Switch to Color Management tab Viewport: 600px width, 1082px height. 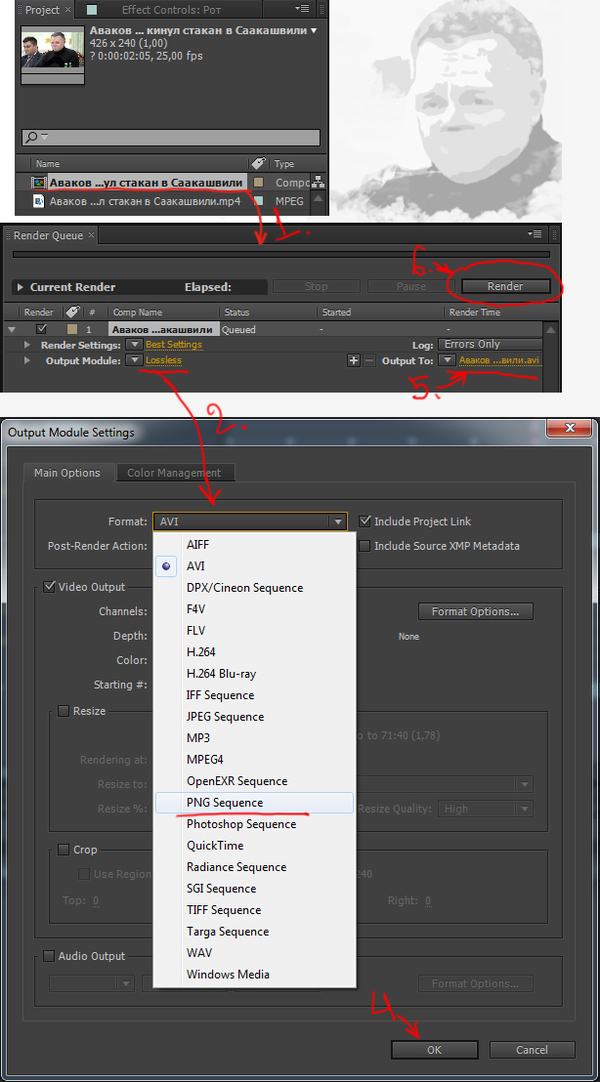tap(174, 473)
